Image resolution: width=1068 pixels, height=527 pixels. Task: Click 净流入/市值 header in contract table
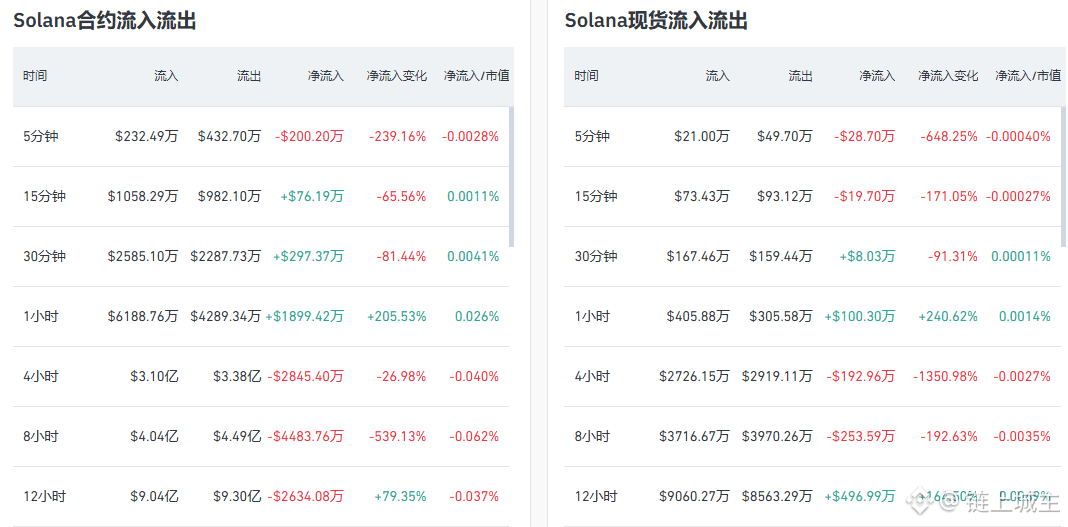(x=477, y=76)
